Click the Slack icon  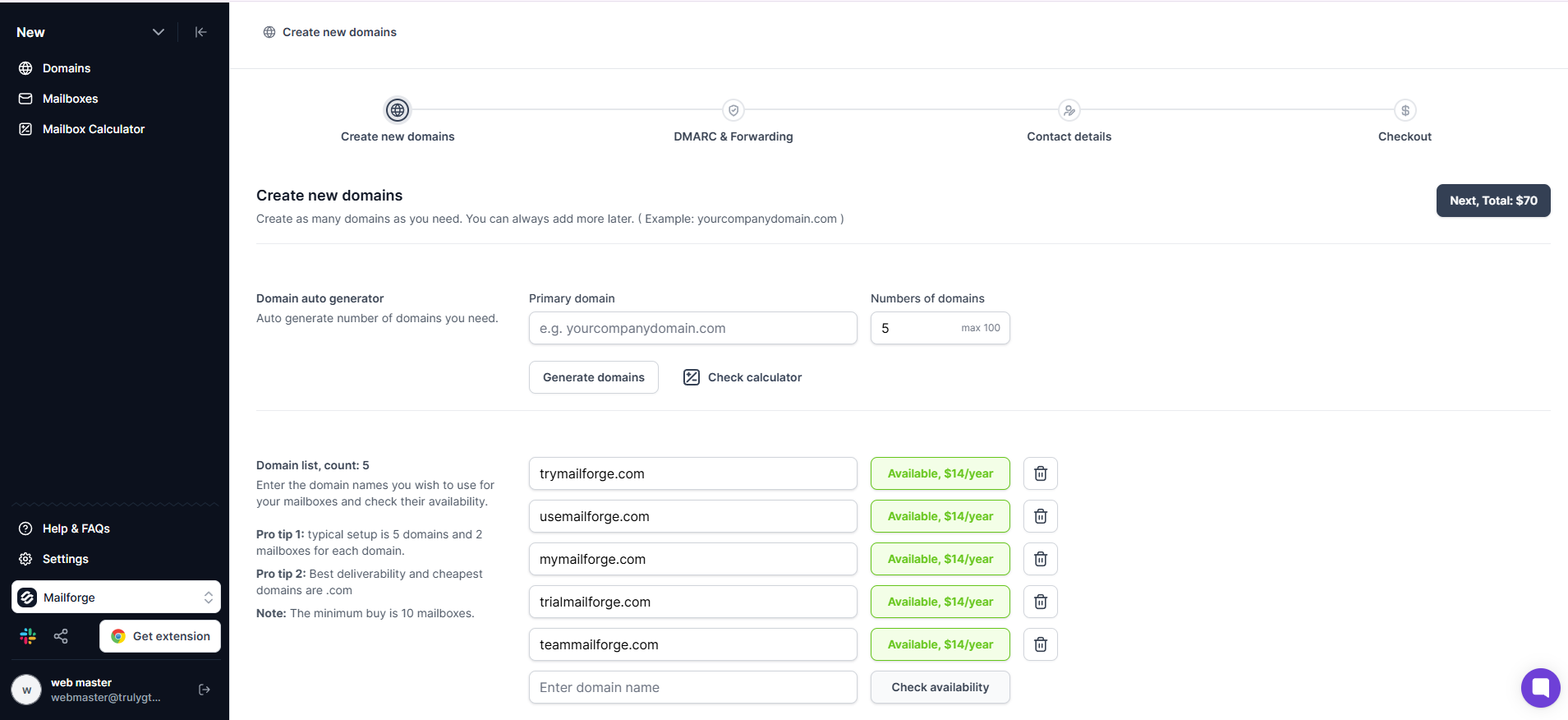(28, 636)
